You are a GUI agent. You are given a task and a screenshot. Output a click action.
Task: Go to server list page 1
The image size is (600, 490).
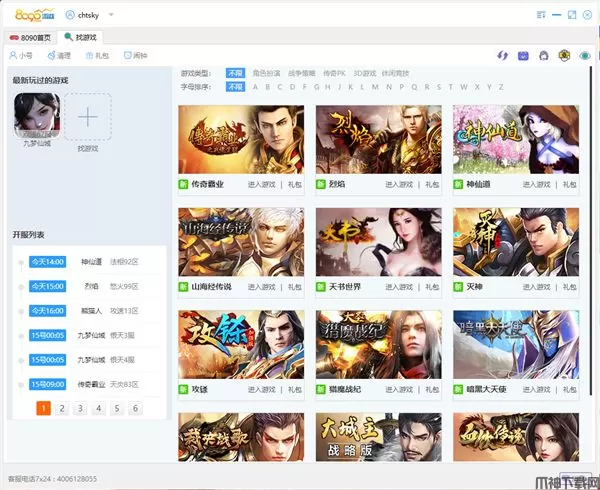[44, 409]
